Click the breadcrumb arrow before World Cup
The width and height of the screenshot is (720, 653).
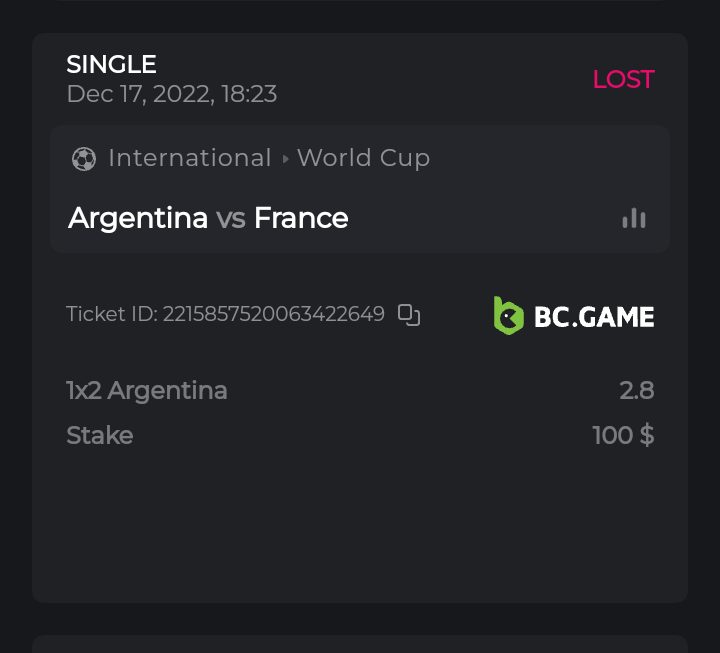(285, 159)
